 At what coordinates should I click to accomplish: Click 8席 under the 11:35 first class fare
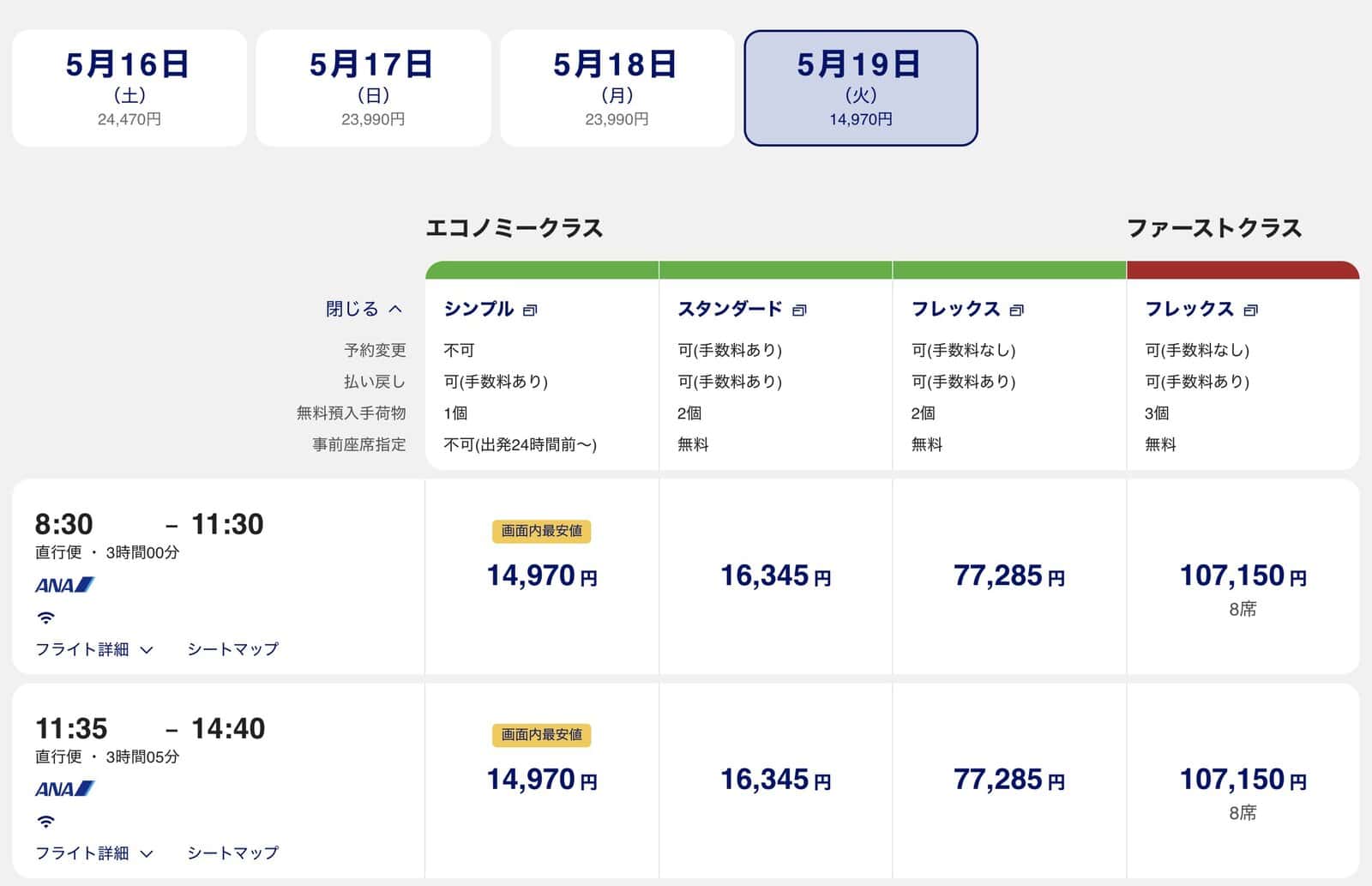[x=1243, y=812]
